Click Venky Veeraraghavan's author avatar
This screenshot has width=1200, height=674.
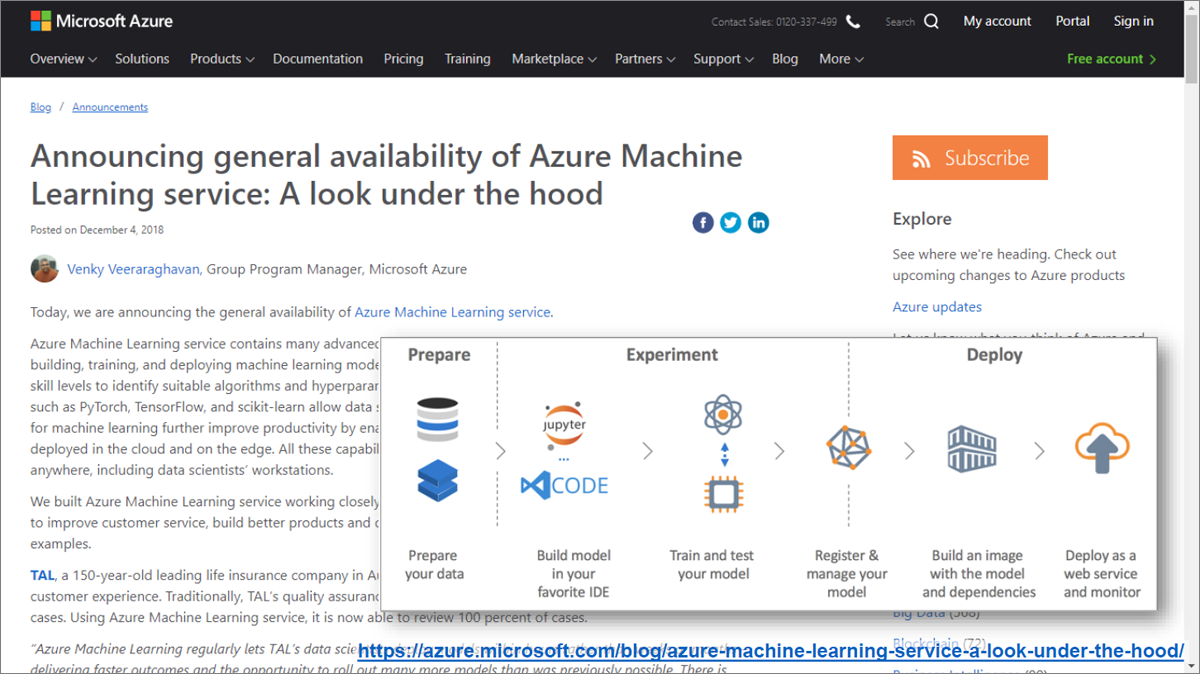45,269
